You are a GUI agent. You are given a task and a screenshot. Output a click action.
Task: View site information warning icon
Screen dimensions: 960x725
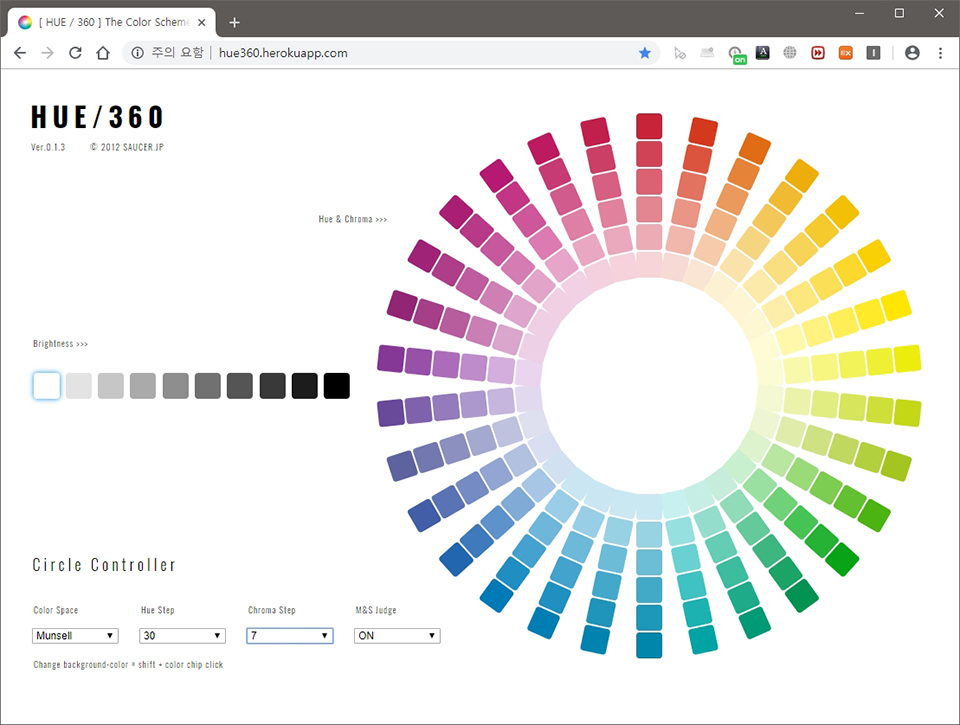(138, 53)
